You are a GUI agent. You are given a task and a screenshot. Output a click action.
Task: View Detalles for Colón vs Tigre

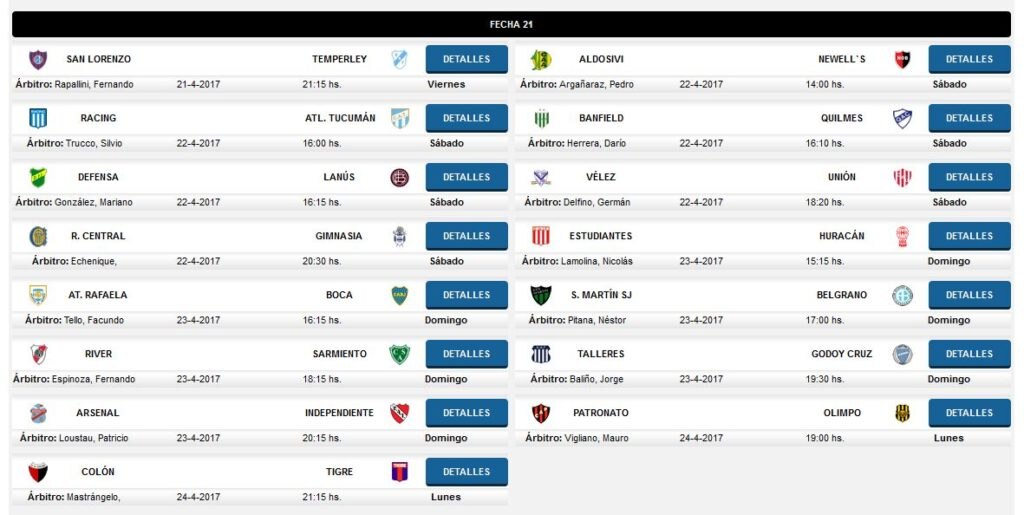tap(466, 471)
